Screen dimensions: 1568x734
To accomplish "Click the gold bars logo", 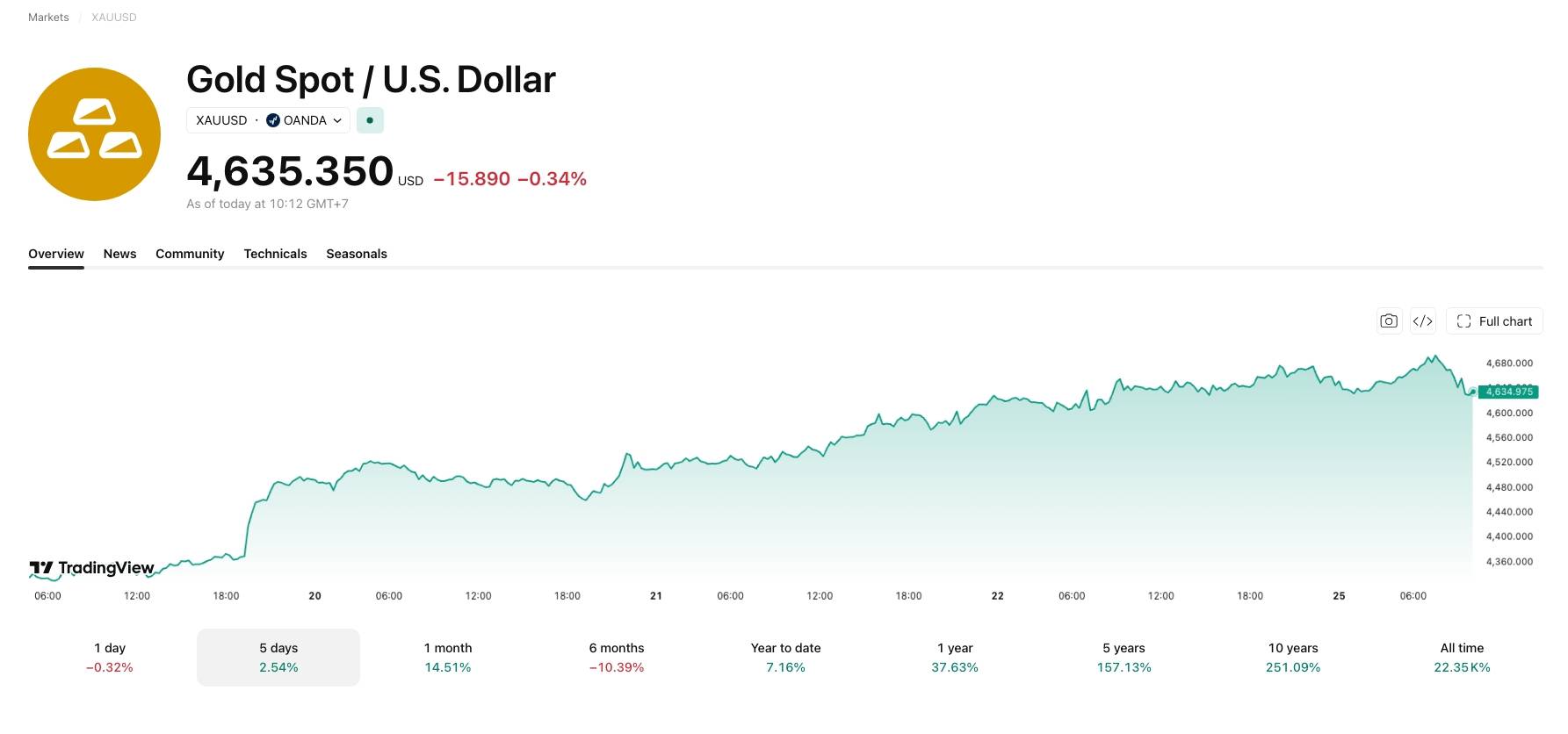I will (x=94, y=134).
